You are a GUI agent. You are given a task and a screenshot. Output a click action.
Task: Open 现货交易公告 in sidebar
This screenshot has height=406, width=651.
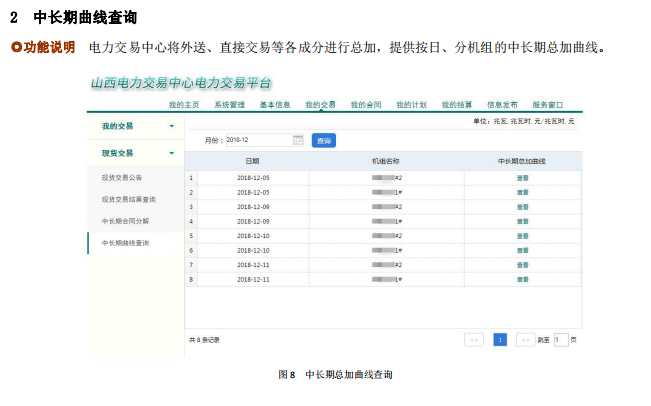[121, 177]
